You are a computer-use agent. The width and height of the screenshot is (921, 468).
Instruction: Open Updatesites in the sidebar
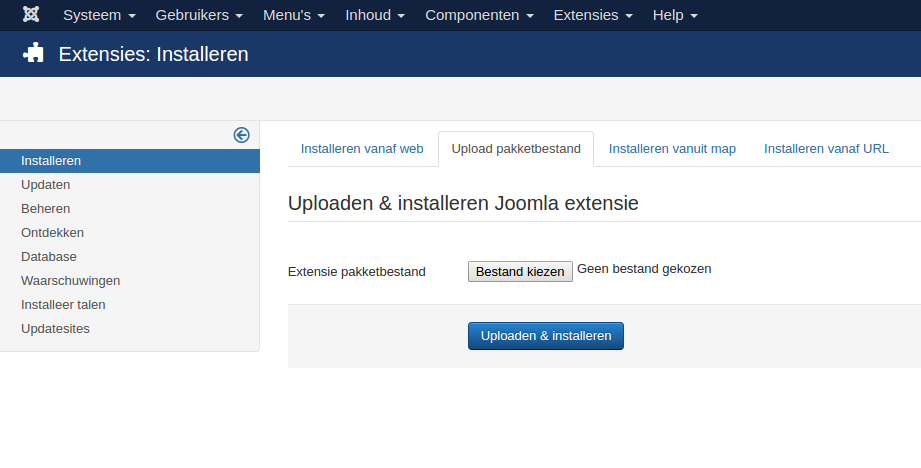point(55,329)
